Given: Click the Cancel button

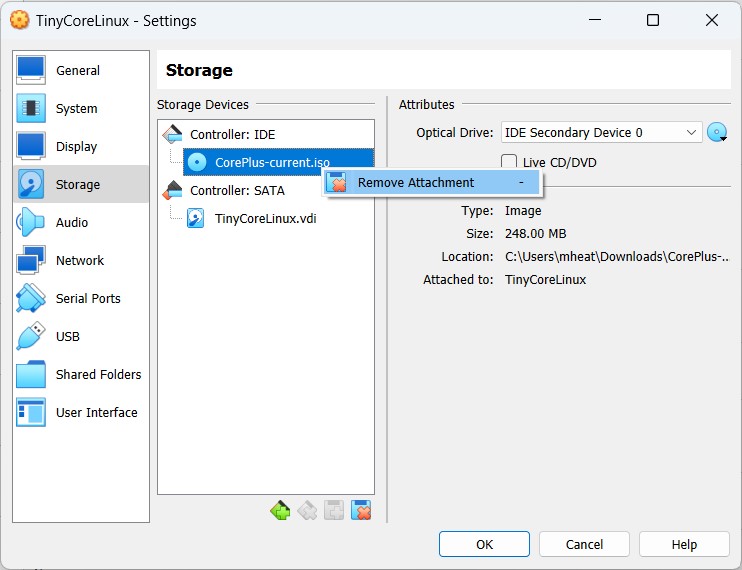Looking at the screenshot, I should (584, 544).
